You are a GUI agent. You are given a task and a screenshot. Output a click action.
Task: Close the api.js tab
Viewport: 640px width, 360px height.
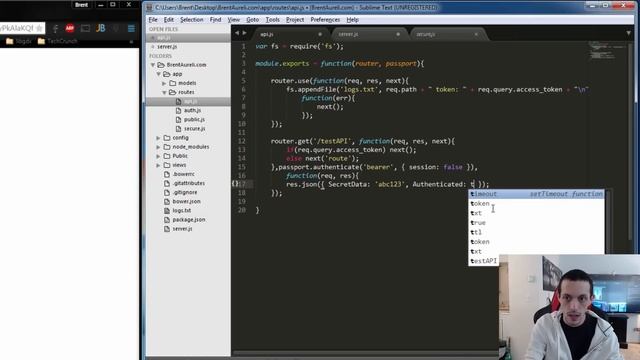320,34
